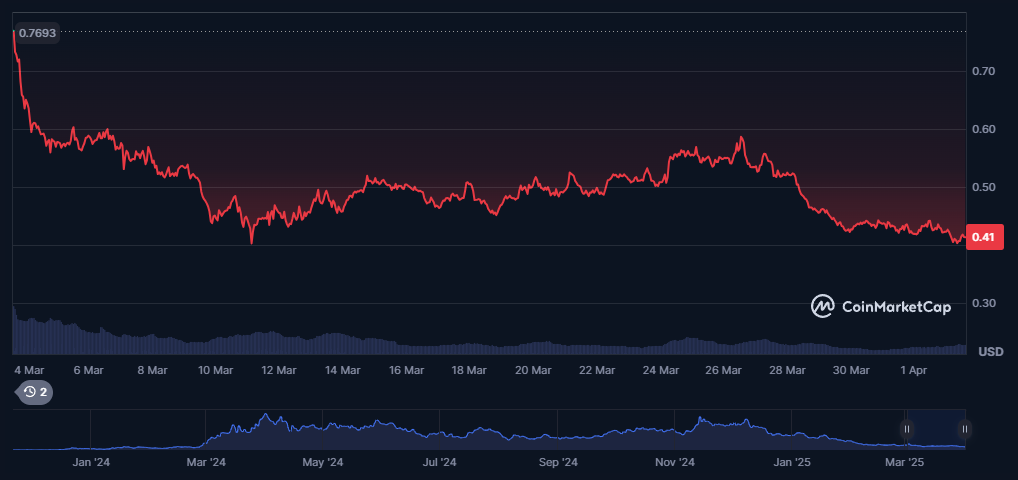Click the 0.70 price axis label
This screenshot has height=480, width=1018.
984,71
